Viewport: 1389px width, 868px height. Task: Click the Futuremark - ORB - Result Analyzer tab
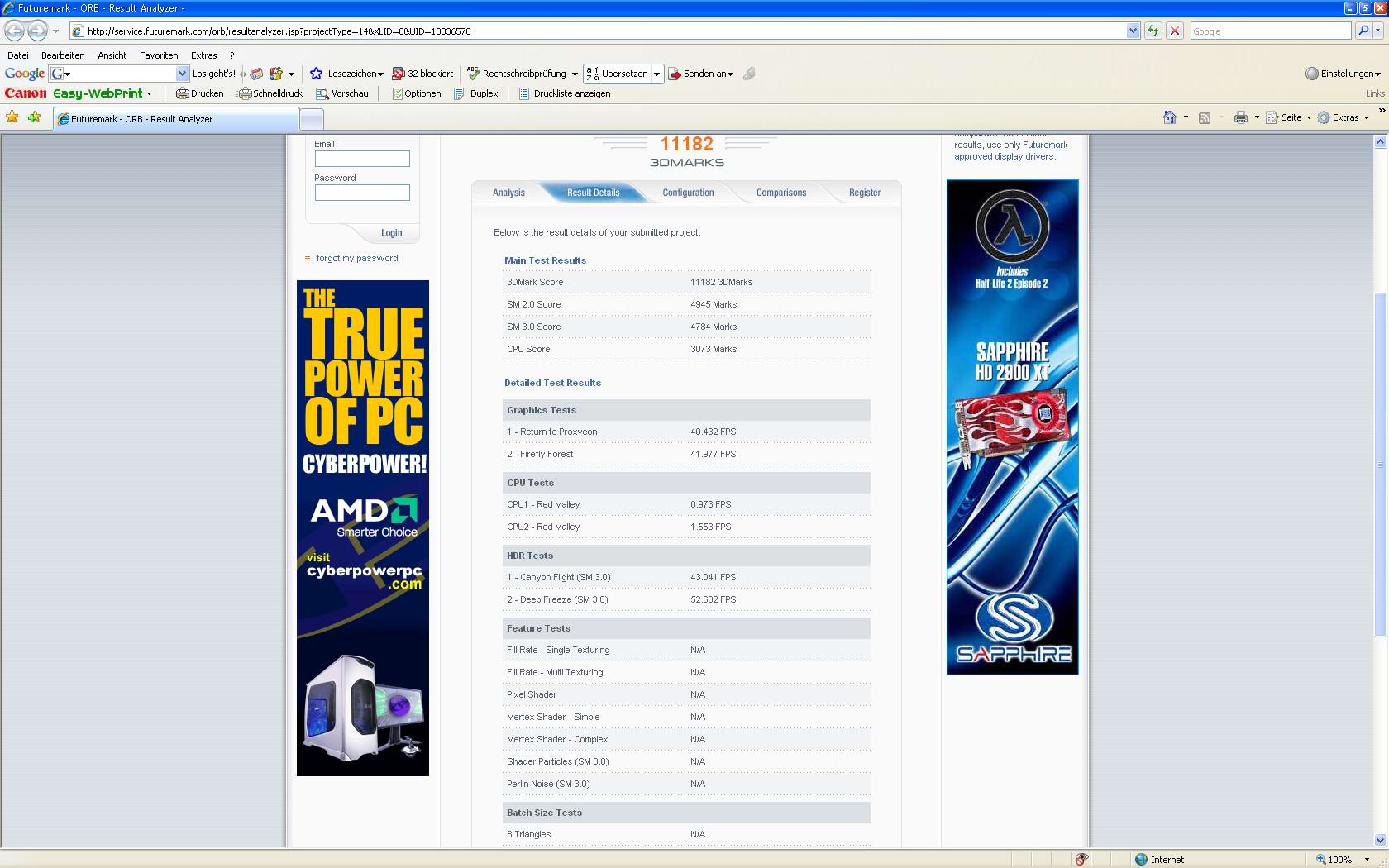175,119
